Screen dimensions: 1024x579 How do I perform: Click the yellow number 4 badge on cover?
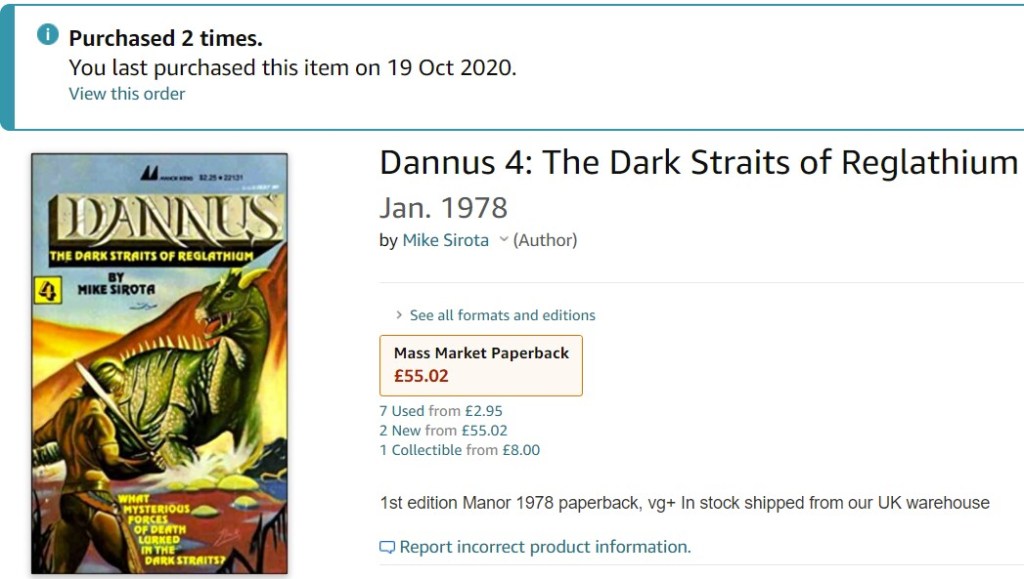pos(47,290)
